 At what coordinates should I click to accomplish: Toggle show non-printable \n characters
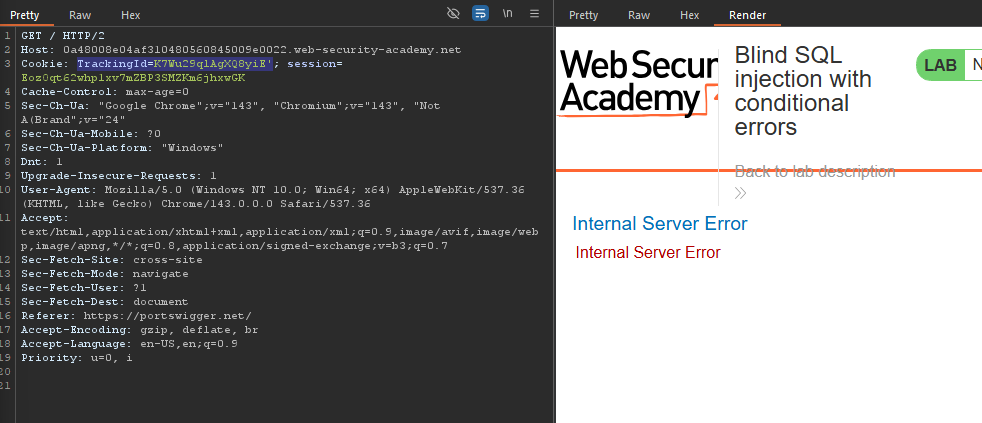[507, 13]
